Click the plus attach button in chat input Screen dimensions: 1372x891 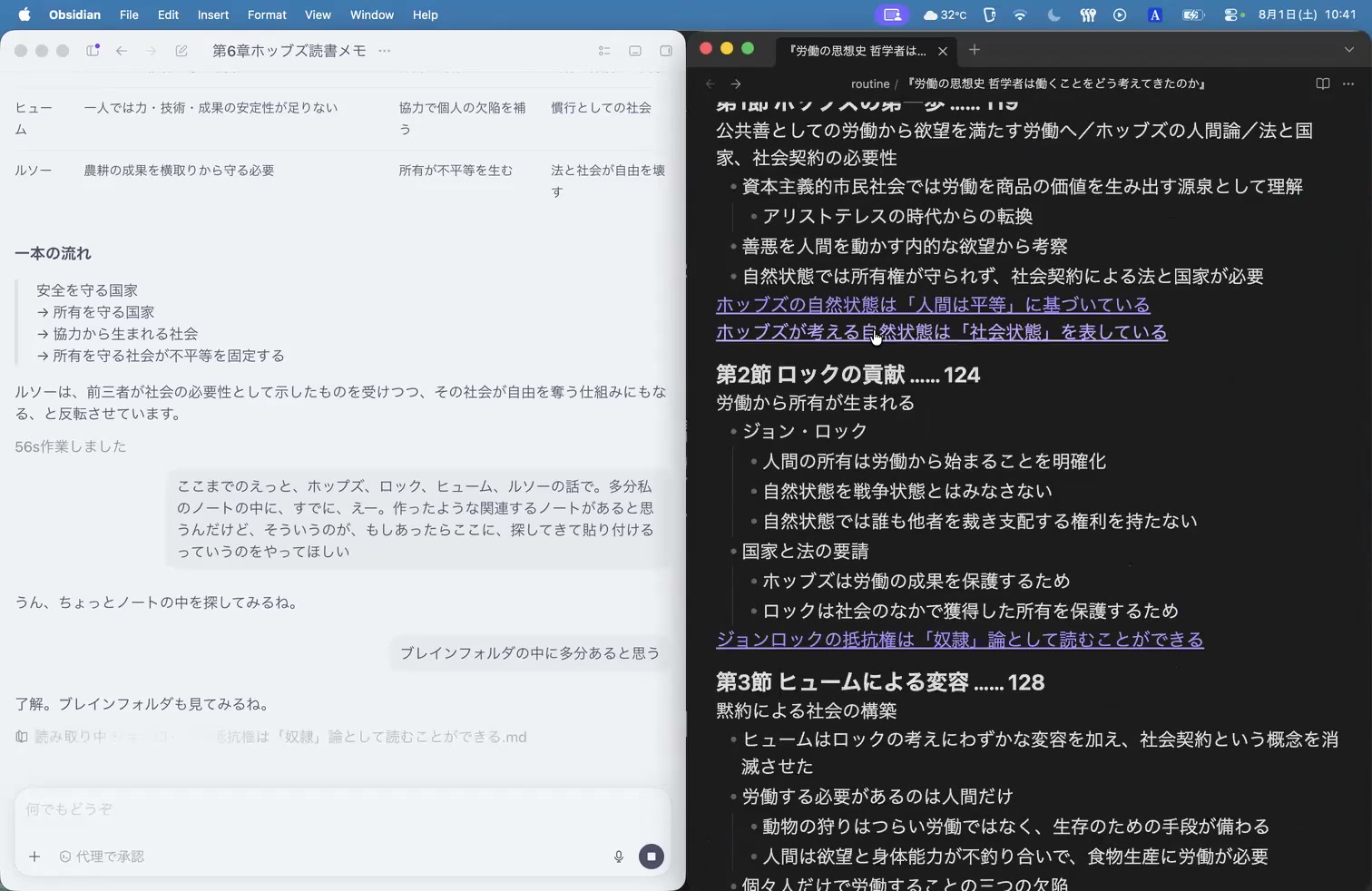pos(34,857)
